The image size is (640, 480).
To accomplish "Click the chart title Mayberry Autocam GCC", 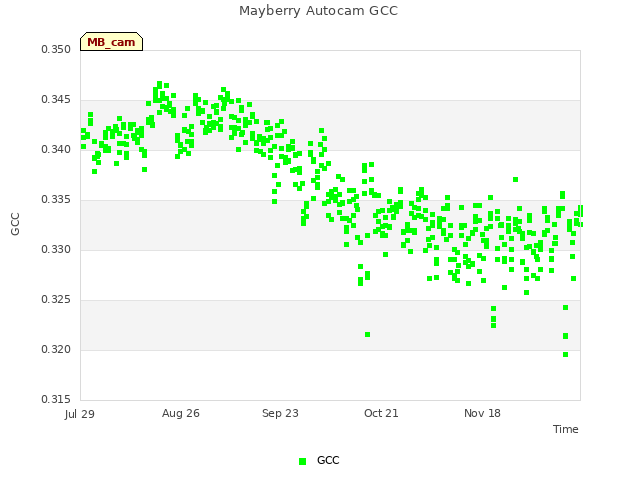I will click(318, 11).
